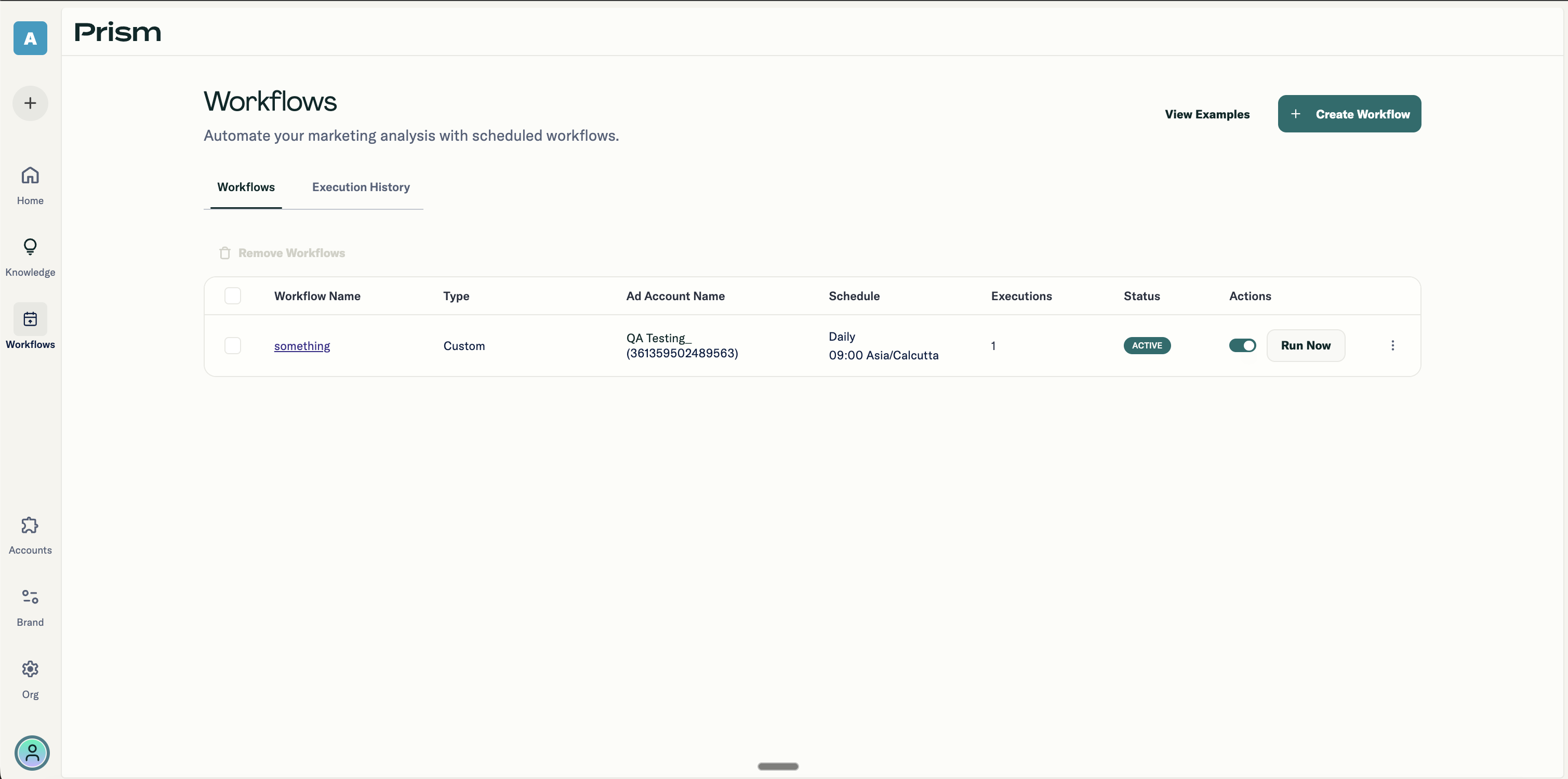Toggle the workflow active switch off
This screenshot has height=779, width=1568.
[x=1242, y=345]
